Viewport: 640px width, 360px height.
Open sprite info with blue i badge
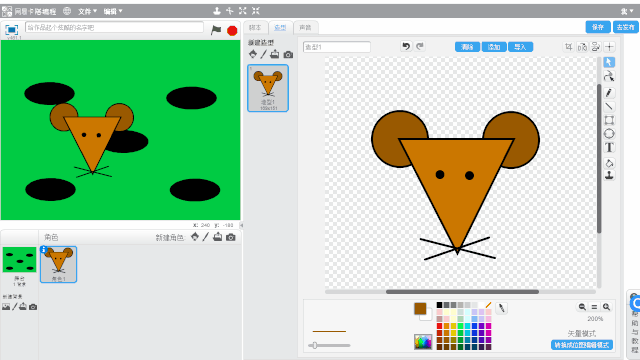pos(43,249)
